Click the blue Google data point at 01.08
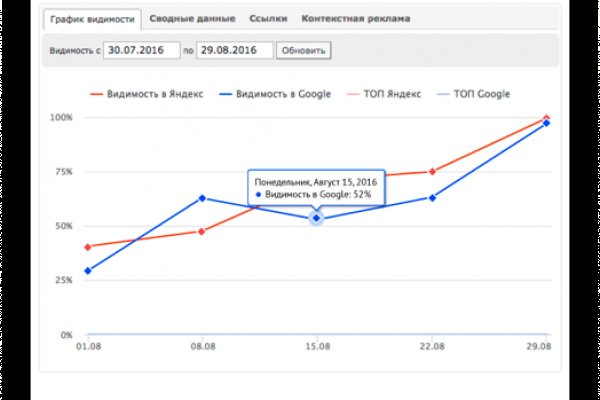Image resolution: width=600 pixels, height=400 pixels. coord(88,271)
